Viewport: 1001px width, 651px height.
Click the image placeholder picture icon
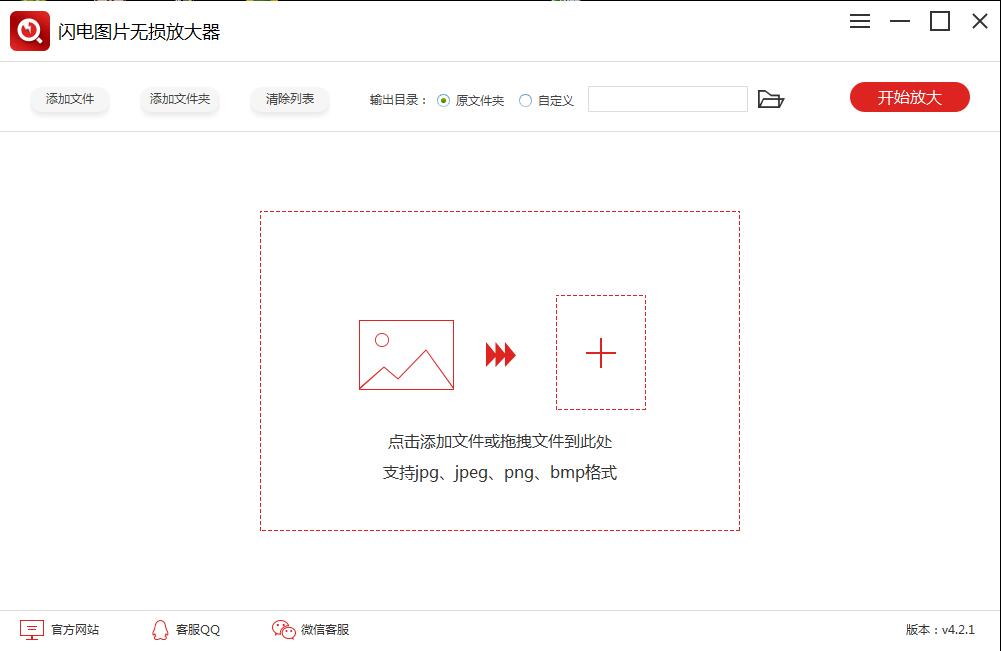coord(405,354)
